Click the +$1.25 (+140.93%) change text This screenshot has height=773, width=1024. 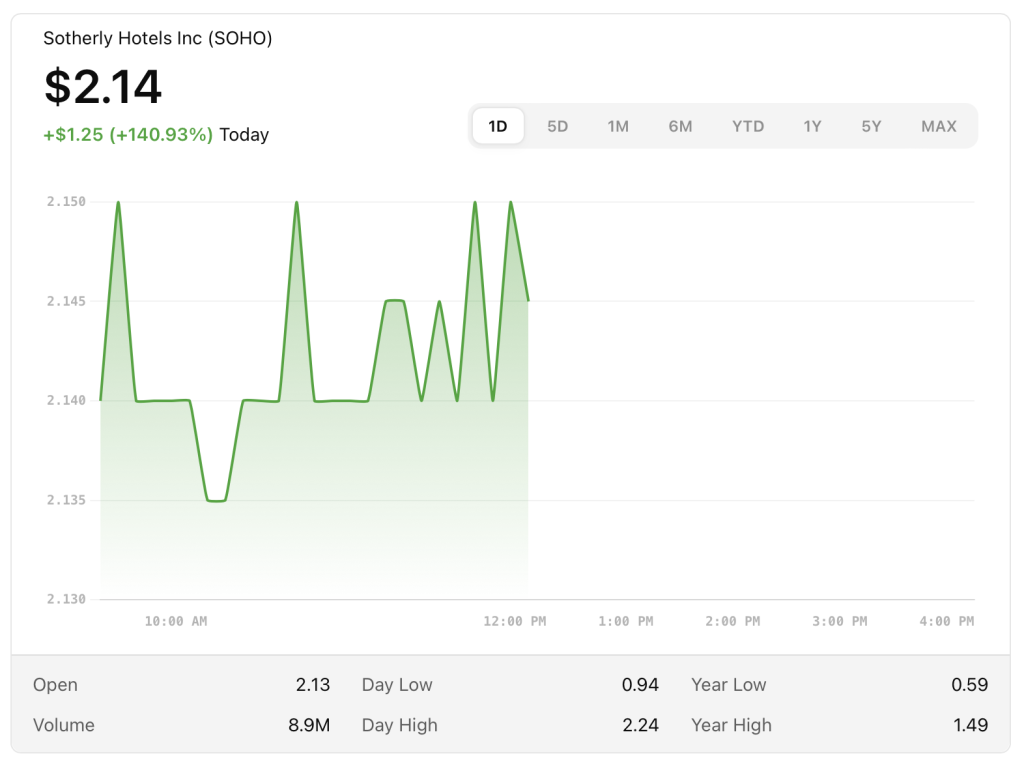point(128,134)
